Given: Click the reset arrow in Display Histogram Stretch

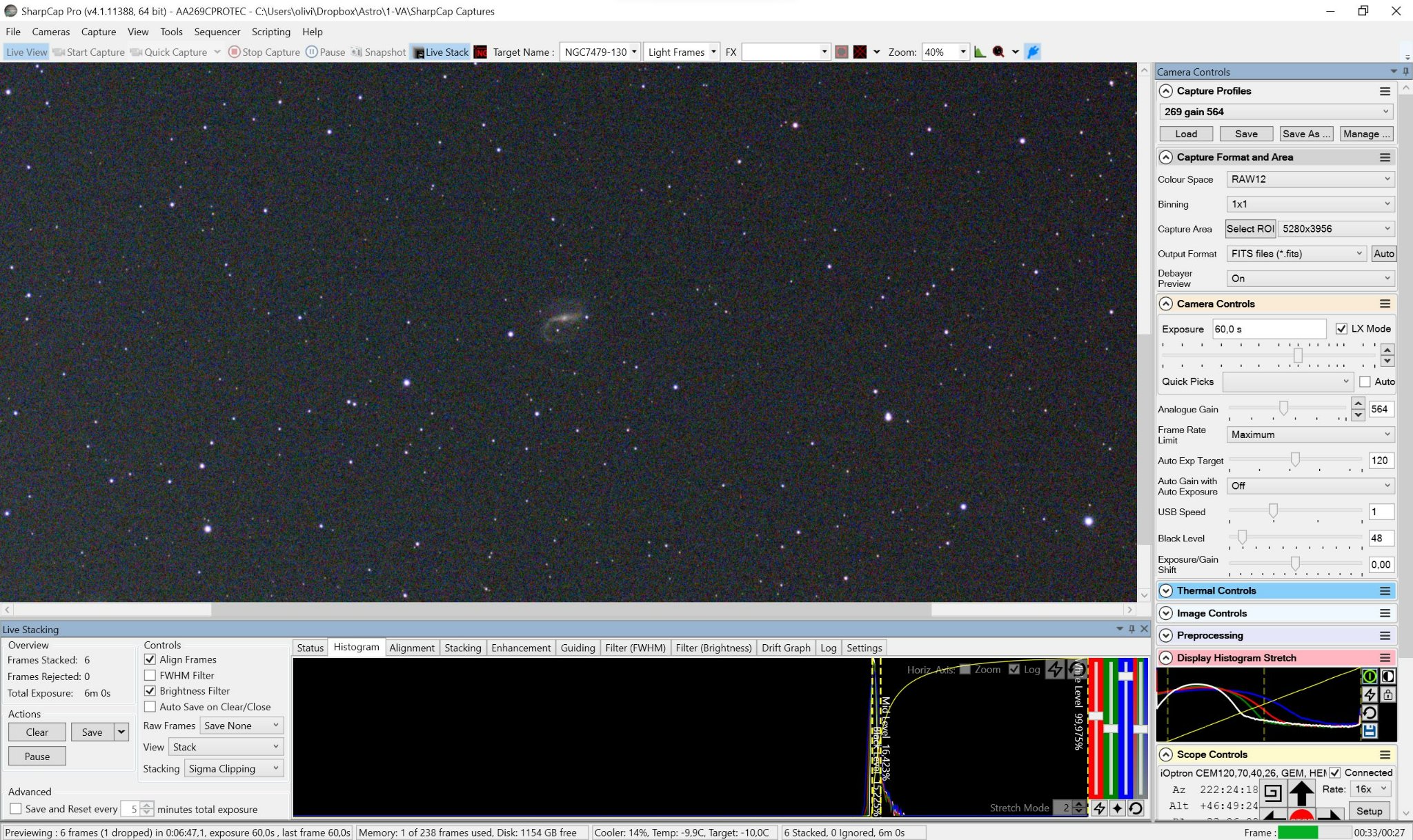Looking at the screenshot, I should click(1370, 712).
